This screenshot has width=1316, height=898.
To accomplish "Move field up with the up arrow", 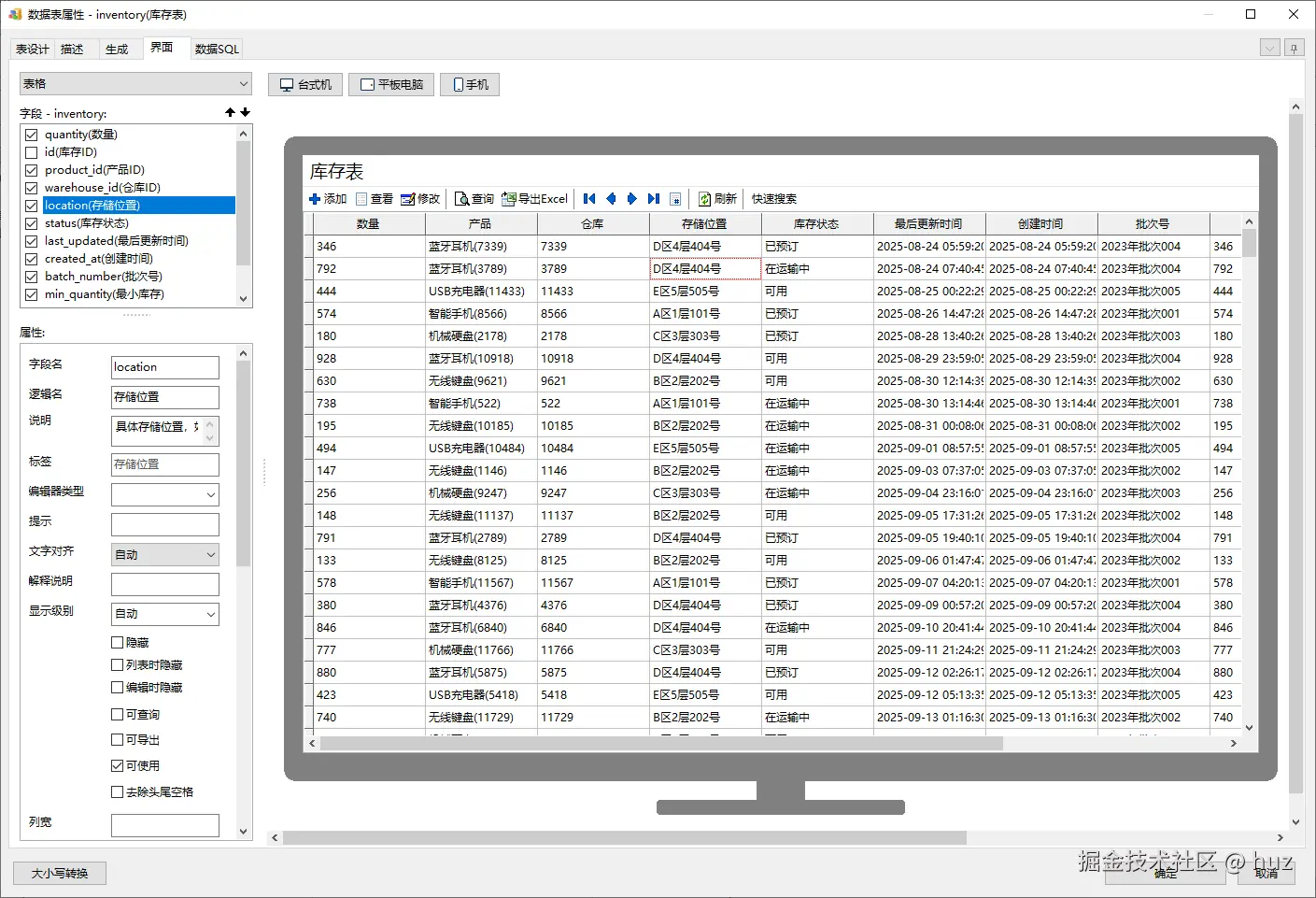I will (x=230, y=112).
